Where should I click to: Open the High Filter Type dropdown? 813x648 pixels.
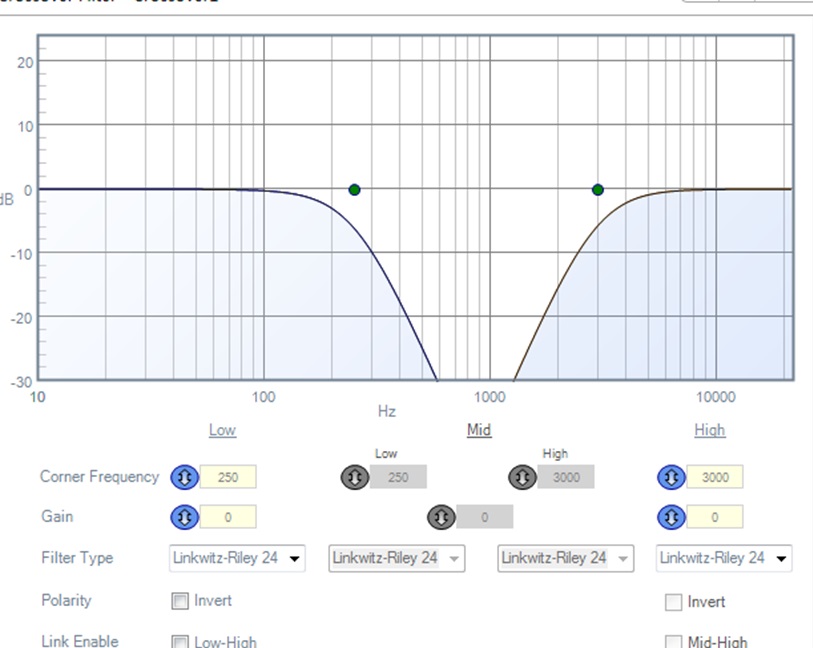click(x=724, y=558)
